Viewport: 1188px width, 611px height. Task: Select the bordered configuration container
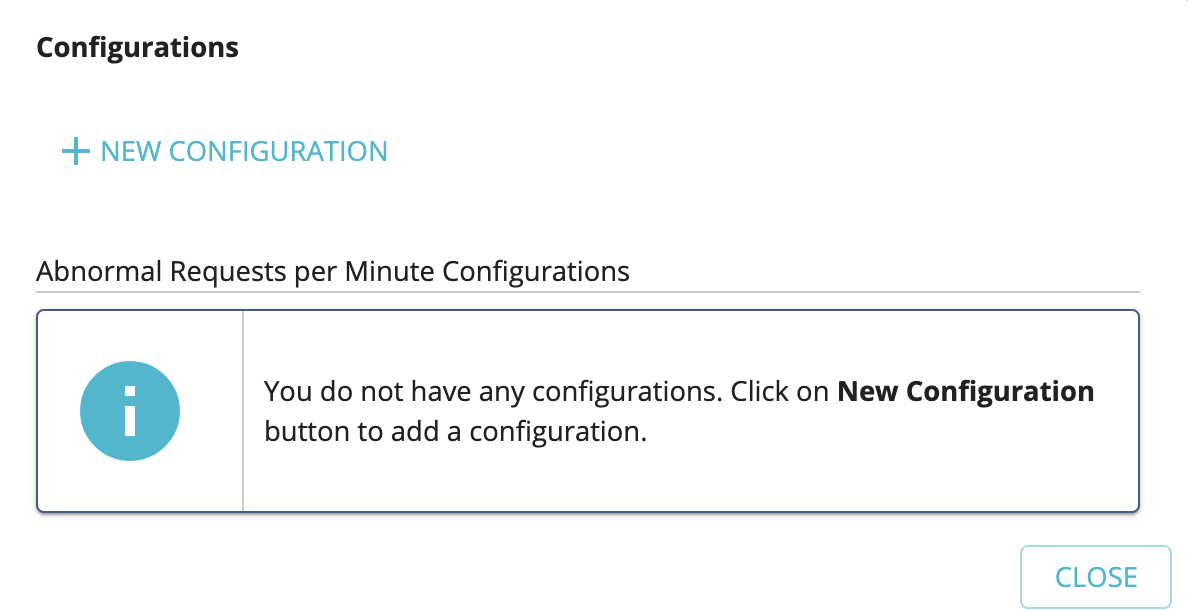(x=594, y=410)
